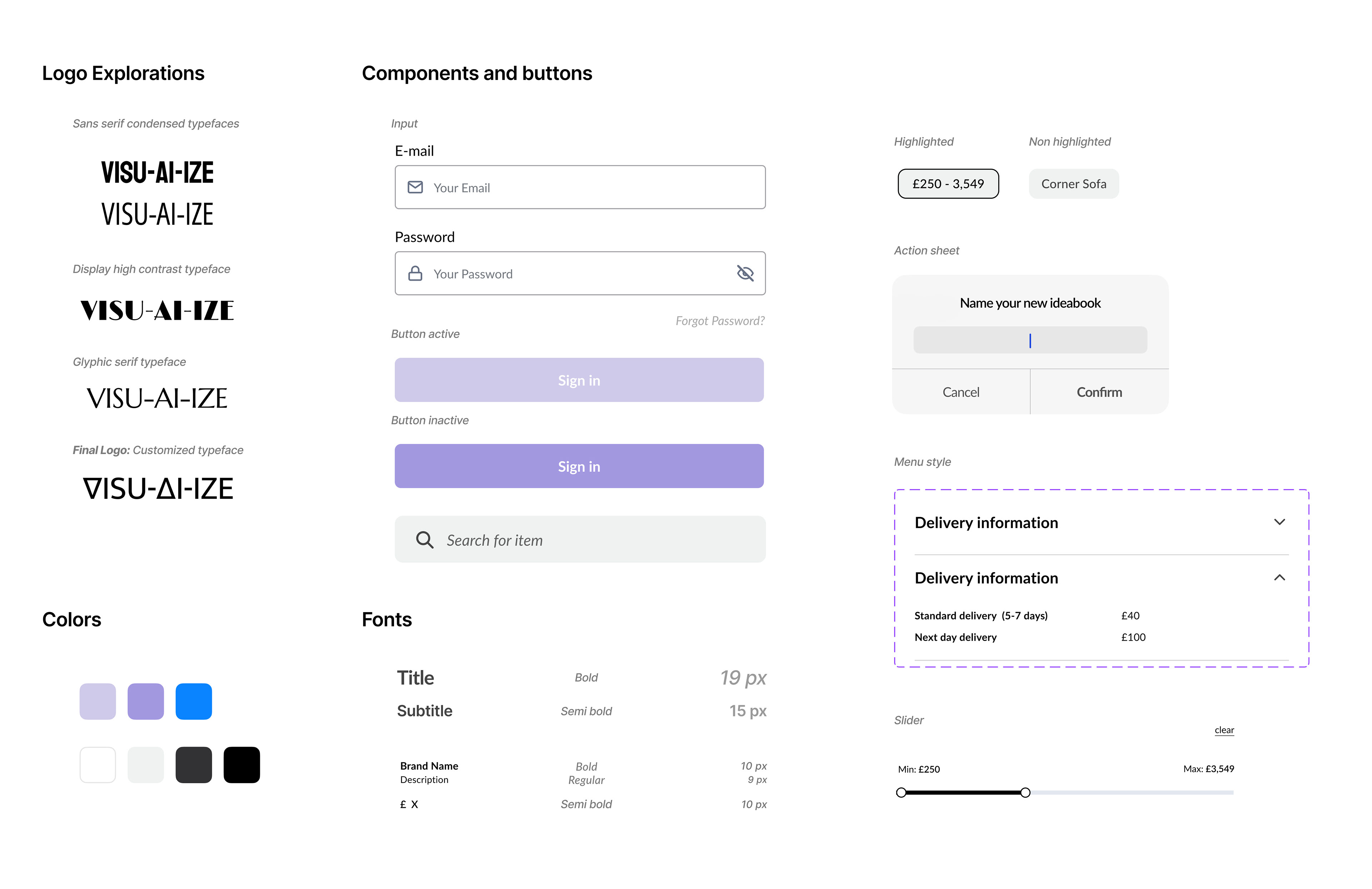1372x889 pixels.
Task: Select the Glyphic serif VISU-AI-IZE logo
Action: point(157,398)
